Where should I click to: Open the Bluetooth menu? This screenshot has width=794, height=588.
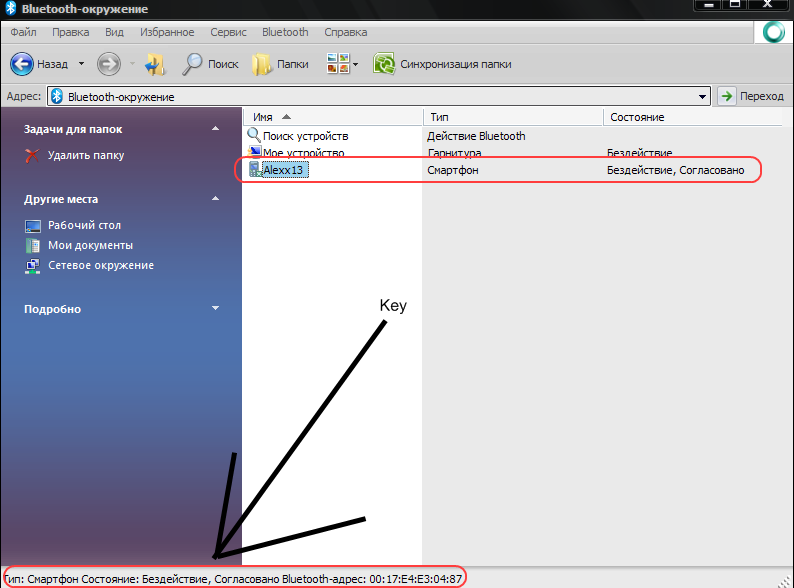tap(285, 32)
